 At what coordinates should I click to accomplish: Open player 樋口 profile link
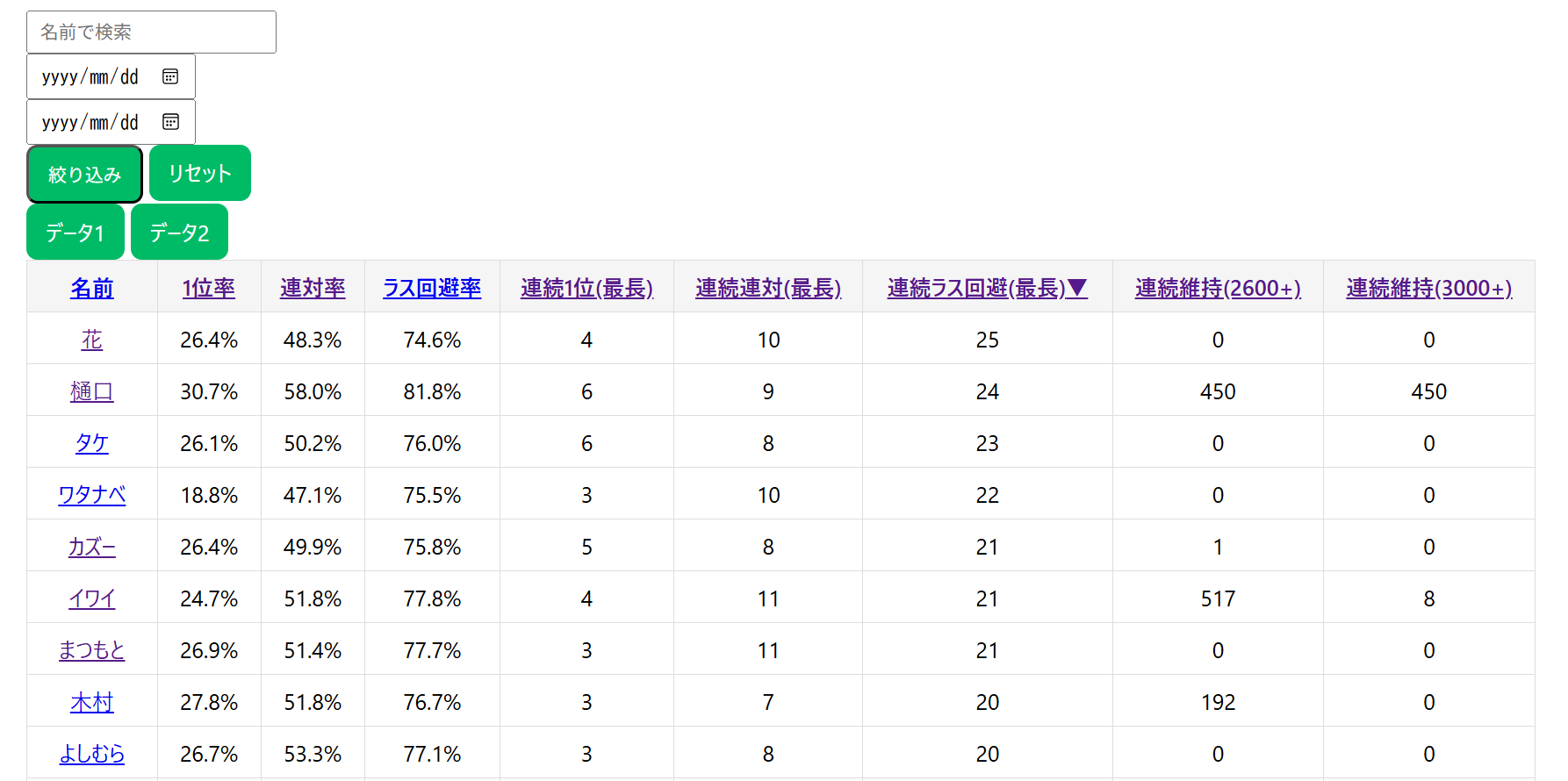(92, 391)
